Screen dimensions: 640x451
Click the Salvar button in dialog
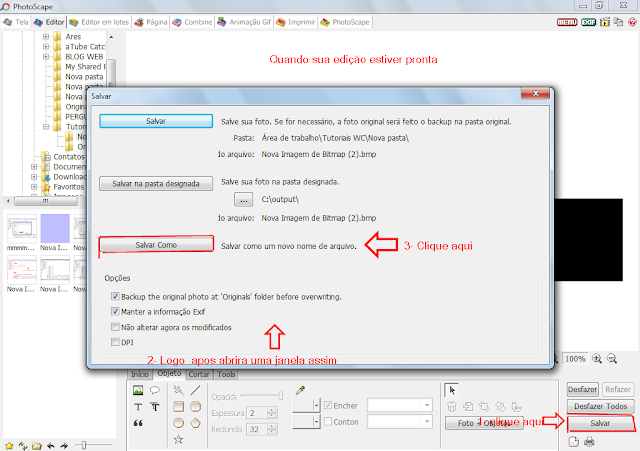[156, 121]
